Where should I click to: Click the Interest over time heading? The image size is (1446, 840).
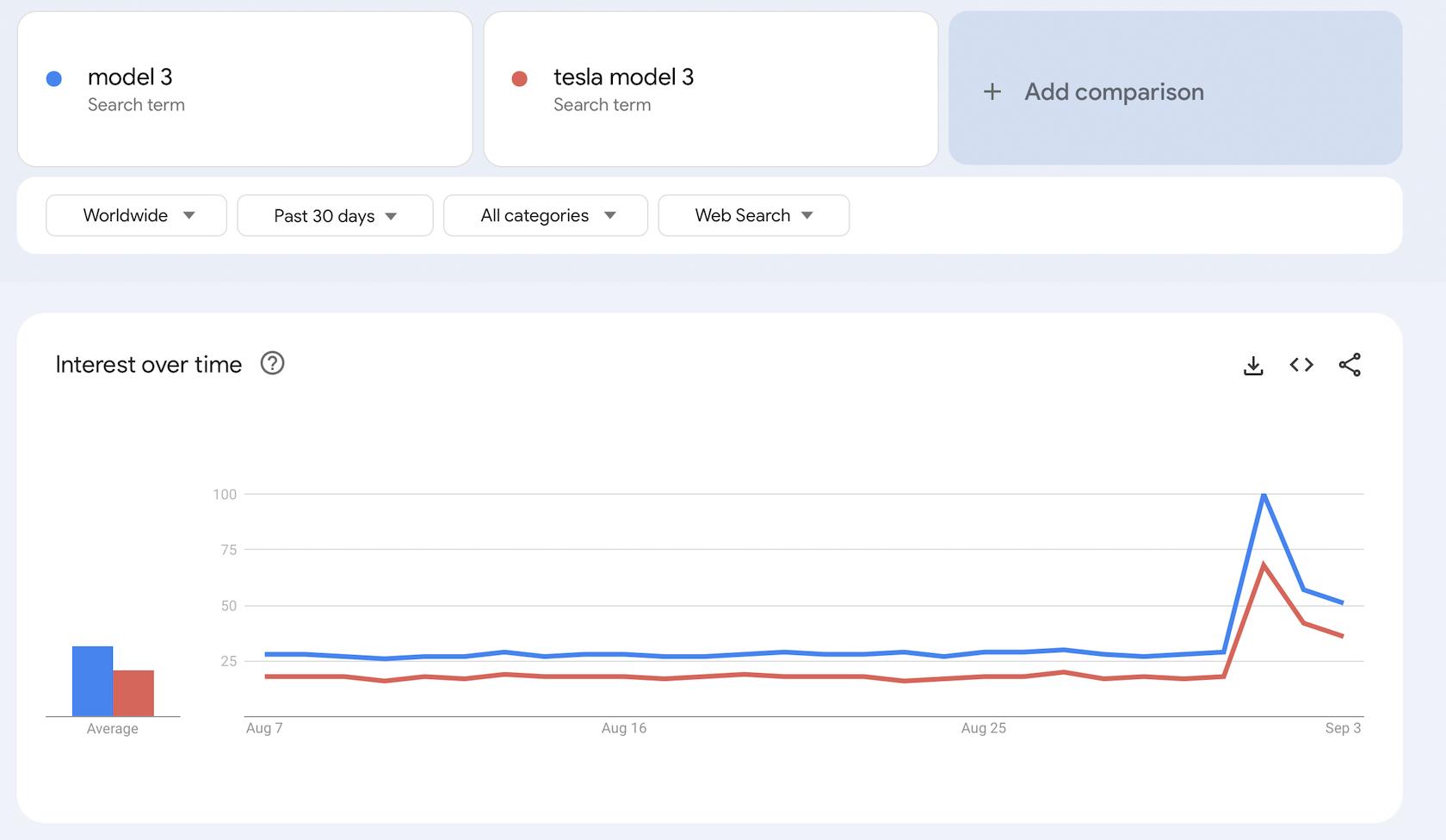coord(149,365)
